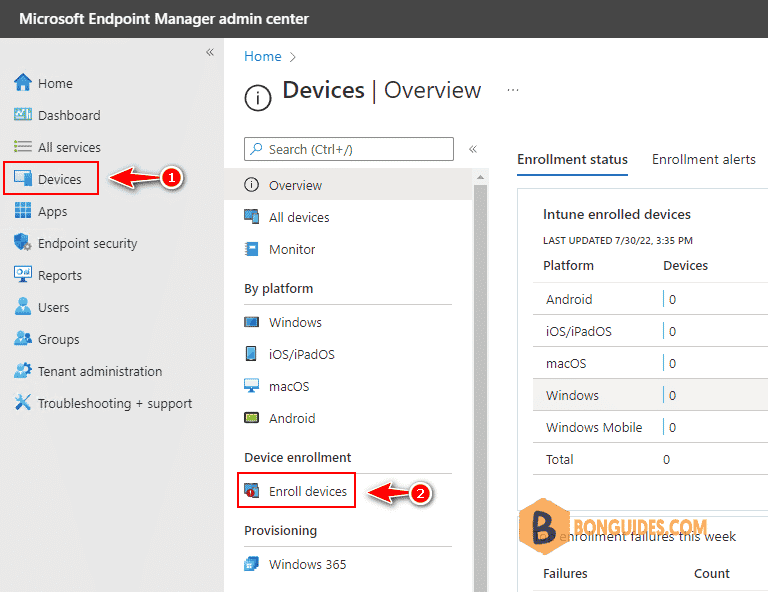Collapse the main left sidebar
This screenshot has height=592, width=768.
210,52
